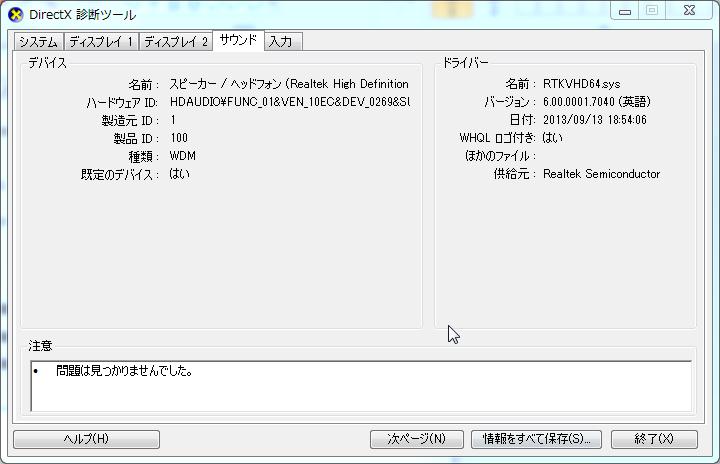Viewport: 720px width, 464px height.
Task: Open the ディスプレイ 2 tab
Action: (x=176, y=42)
